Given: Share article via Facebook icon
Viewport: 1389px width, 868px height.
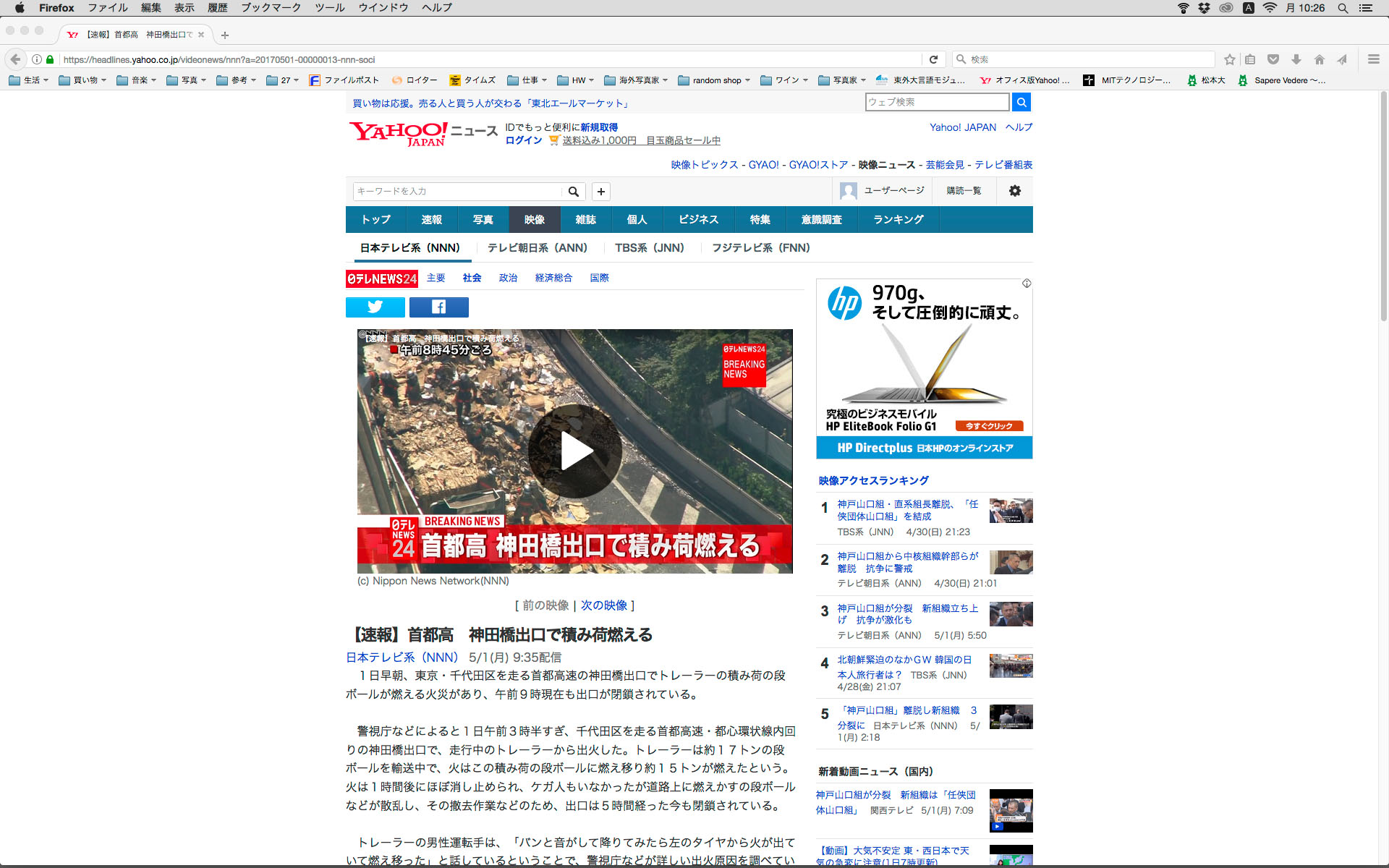Looking at the screenshot, I should pyautogui.click(x=438, y=307).
